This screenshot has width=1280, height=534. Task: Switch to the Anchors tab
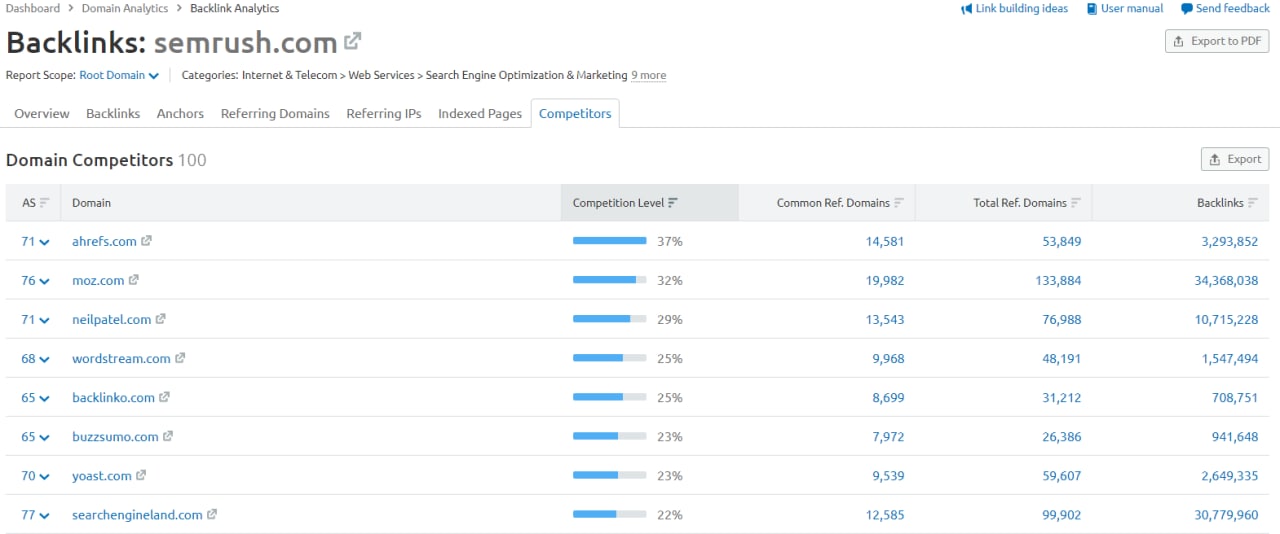pos(180,114)
